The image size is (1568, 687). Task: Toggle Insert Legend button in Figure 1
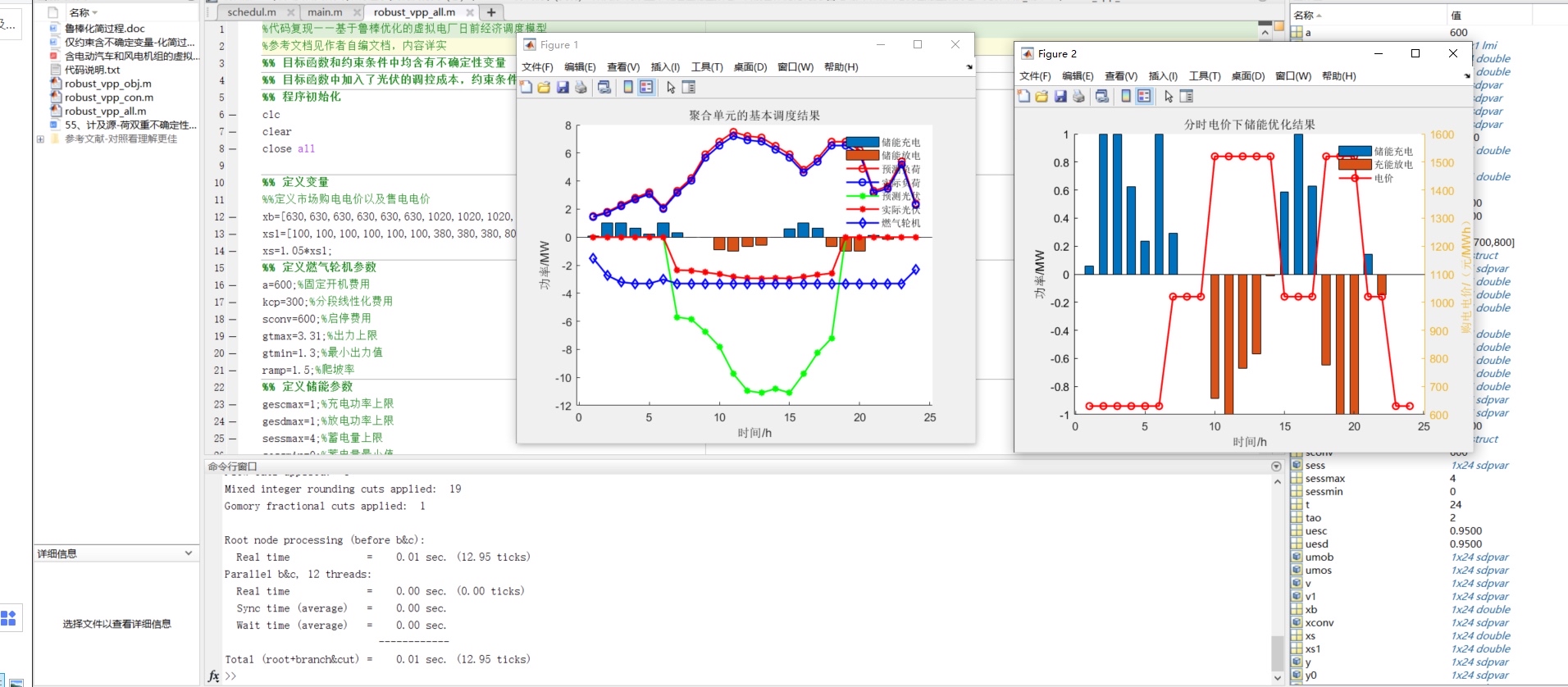(646, 87)
